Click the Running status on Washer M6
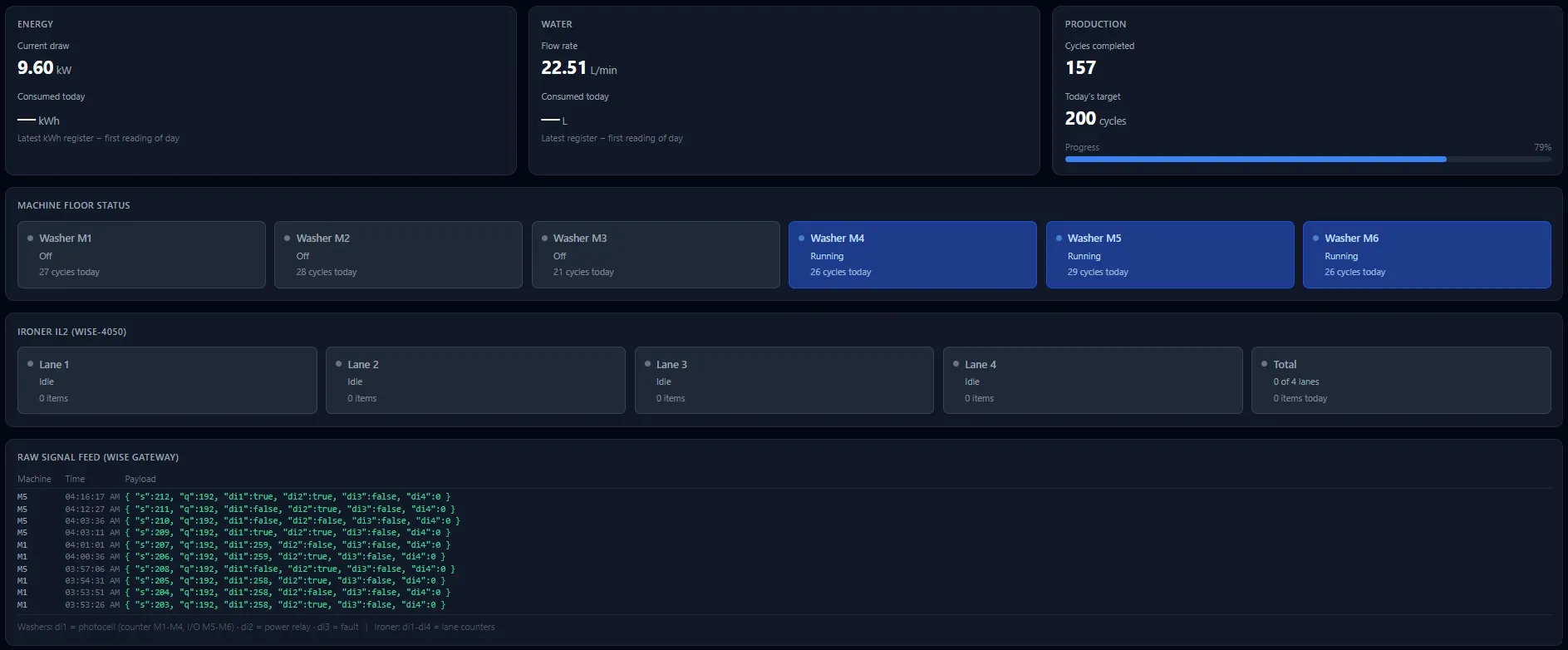Screen dimensions: 1568x650 coord(1341,257)
